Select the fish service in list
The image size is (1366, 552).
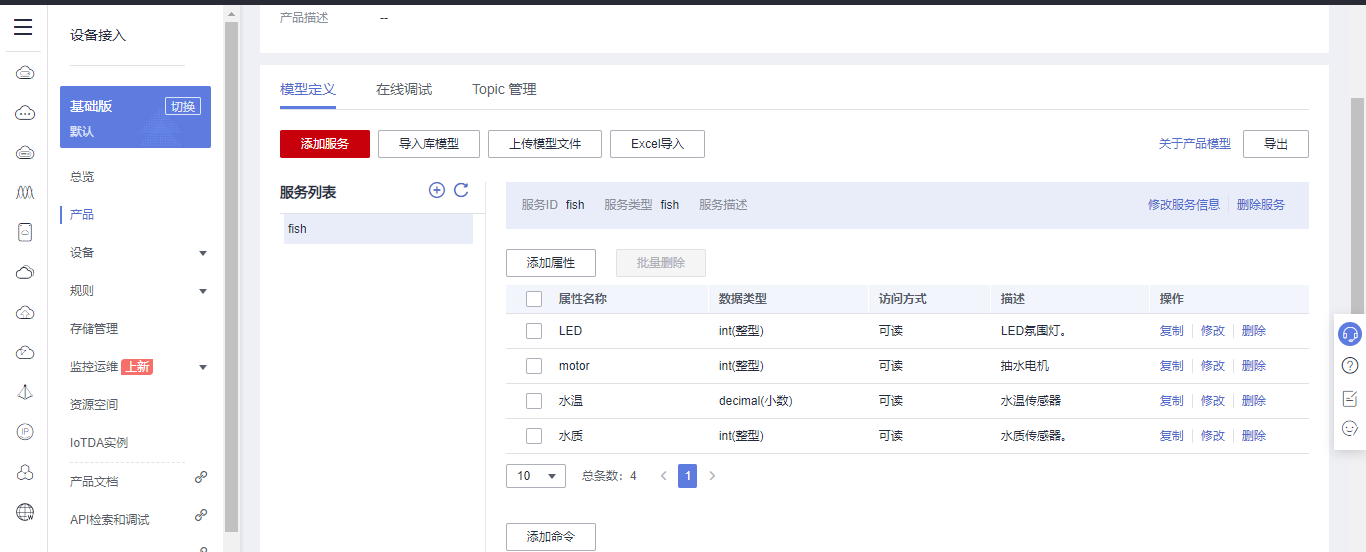378,229
